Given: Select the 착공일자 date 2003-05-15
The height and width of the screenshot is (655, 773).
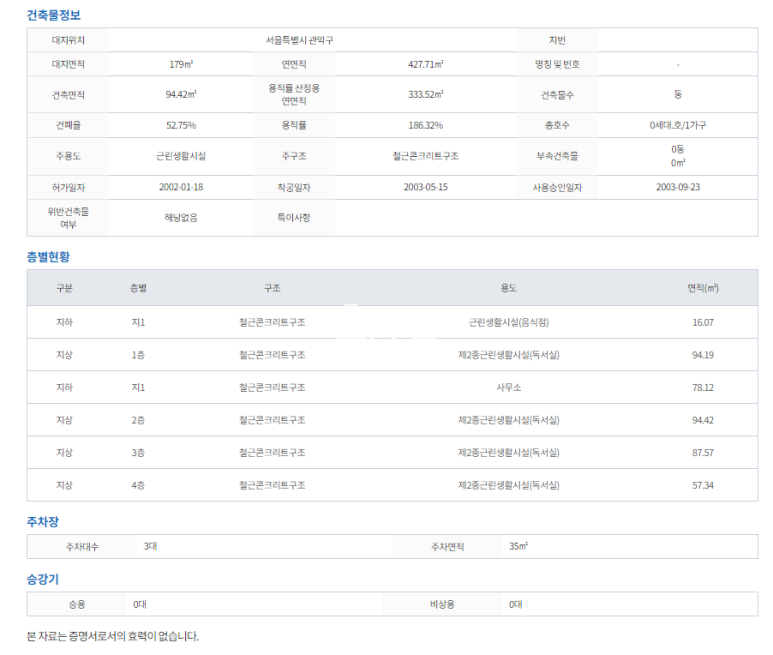Looking at the screenshot, I should (x=425, y=187).
